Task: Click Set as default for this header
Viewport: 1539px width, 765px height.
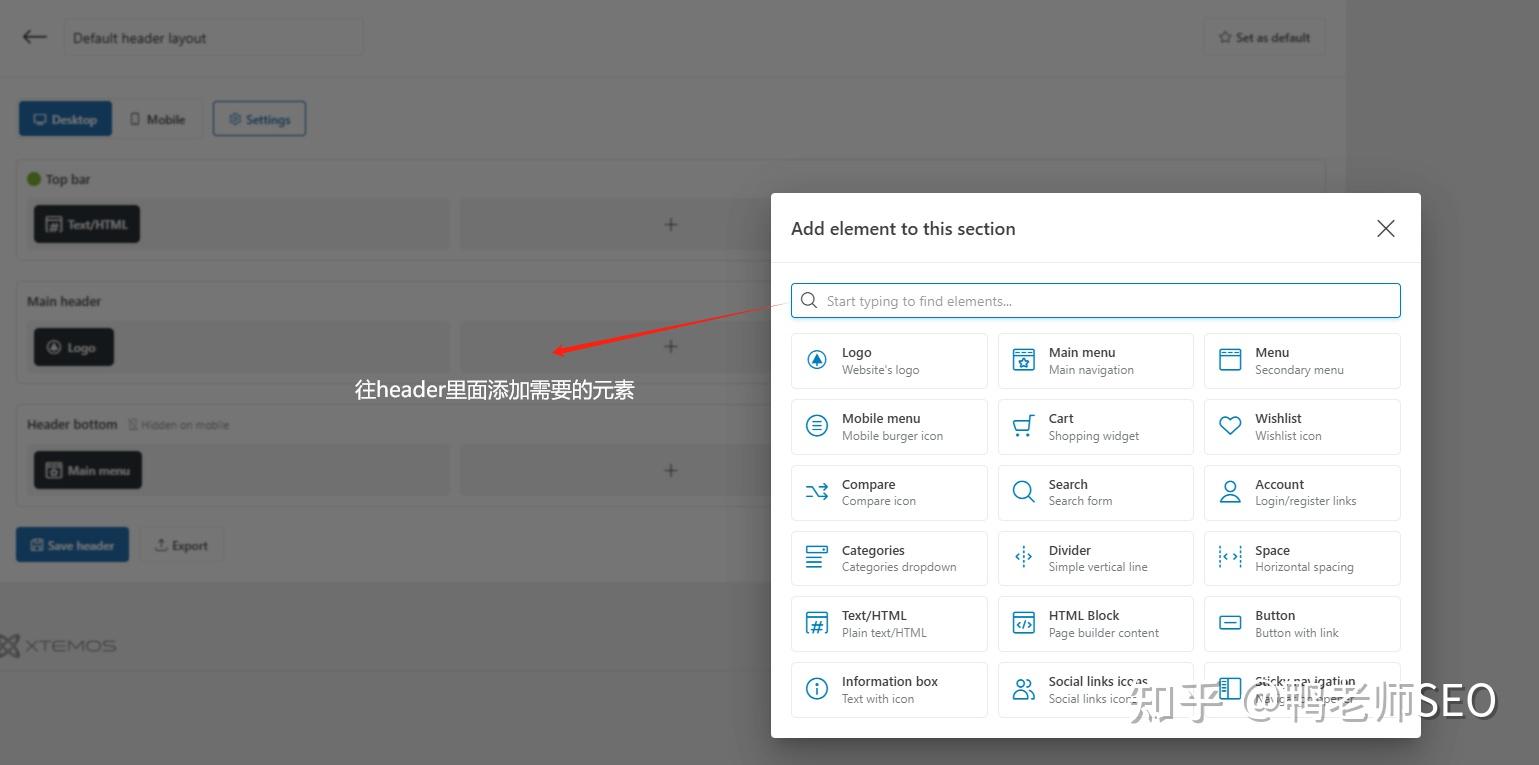Action: pyautogui.click(x=1263, y=37)
